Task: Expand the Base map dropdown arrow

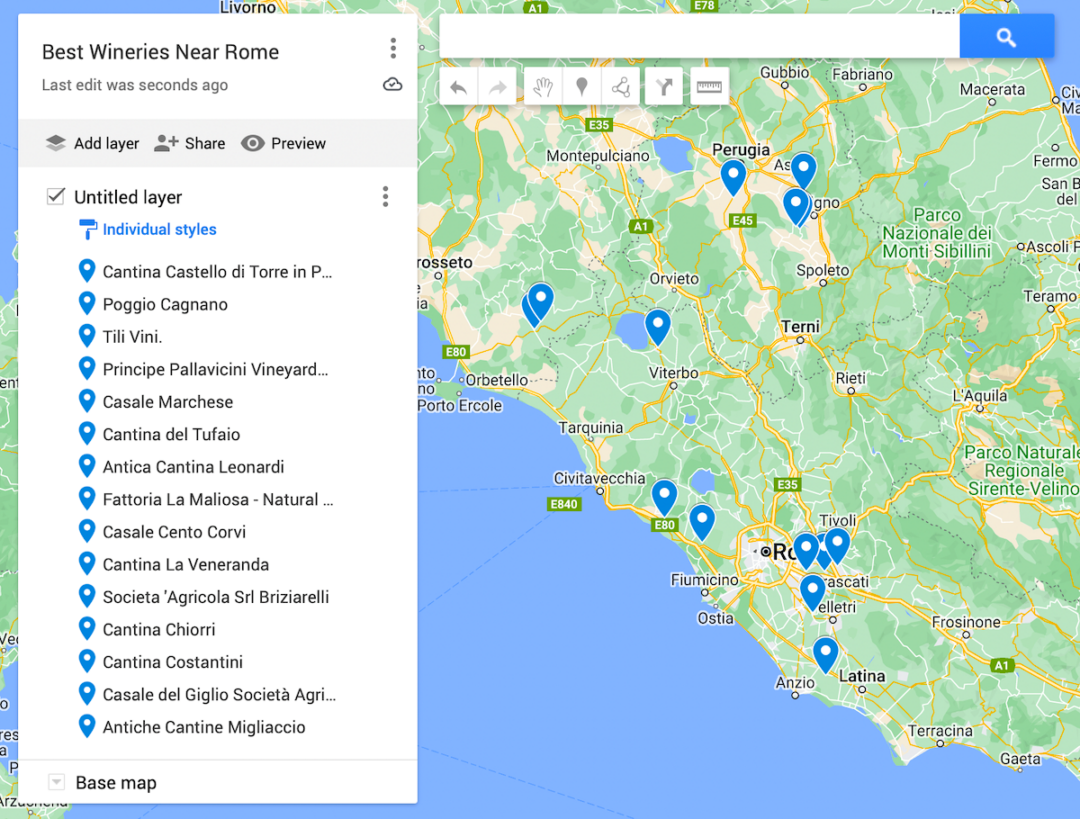Action: point(56,782)
